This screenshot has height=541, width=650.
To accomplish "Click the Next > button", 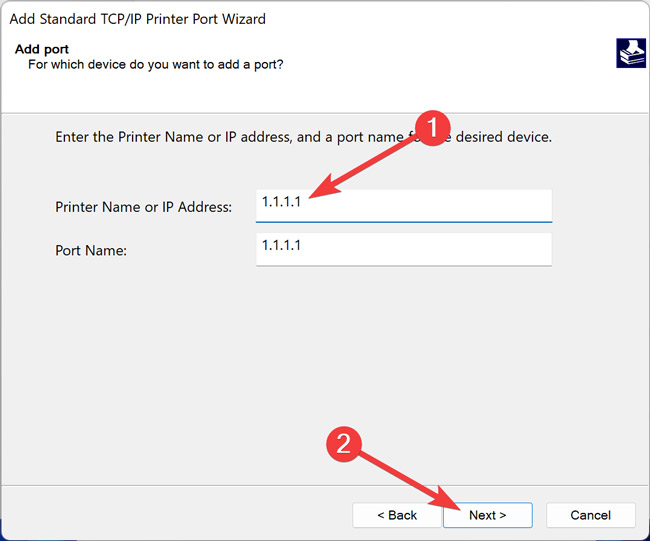I will tap(488, 515).
